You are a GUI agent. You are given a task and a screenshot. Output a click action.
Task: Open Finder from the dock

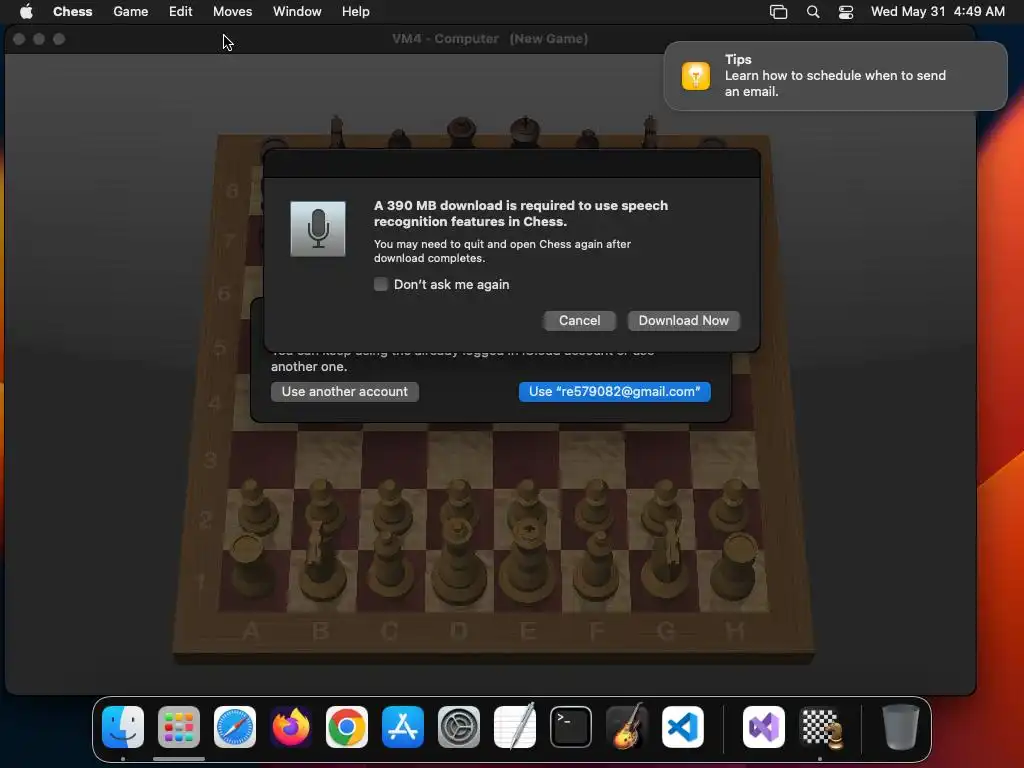123,727
